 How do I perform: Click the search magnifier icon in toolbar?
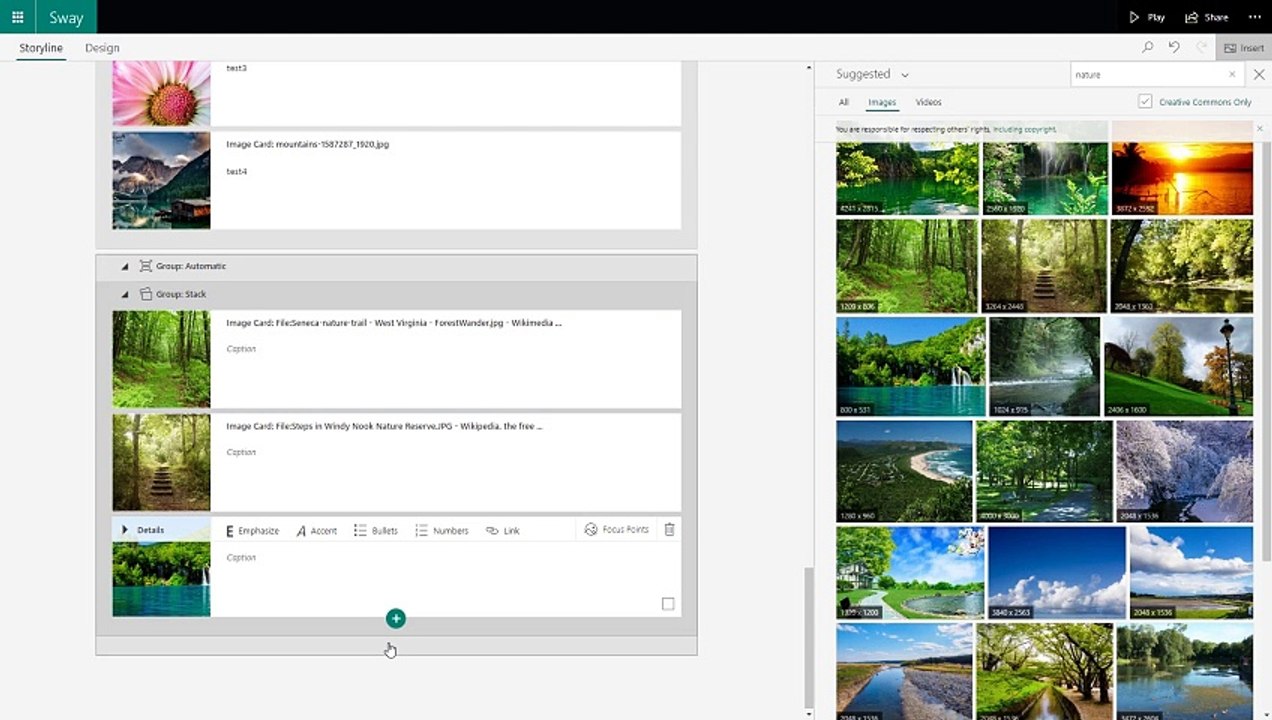click(x=1147, y=47)
